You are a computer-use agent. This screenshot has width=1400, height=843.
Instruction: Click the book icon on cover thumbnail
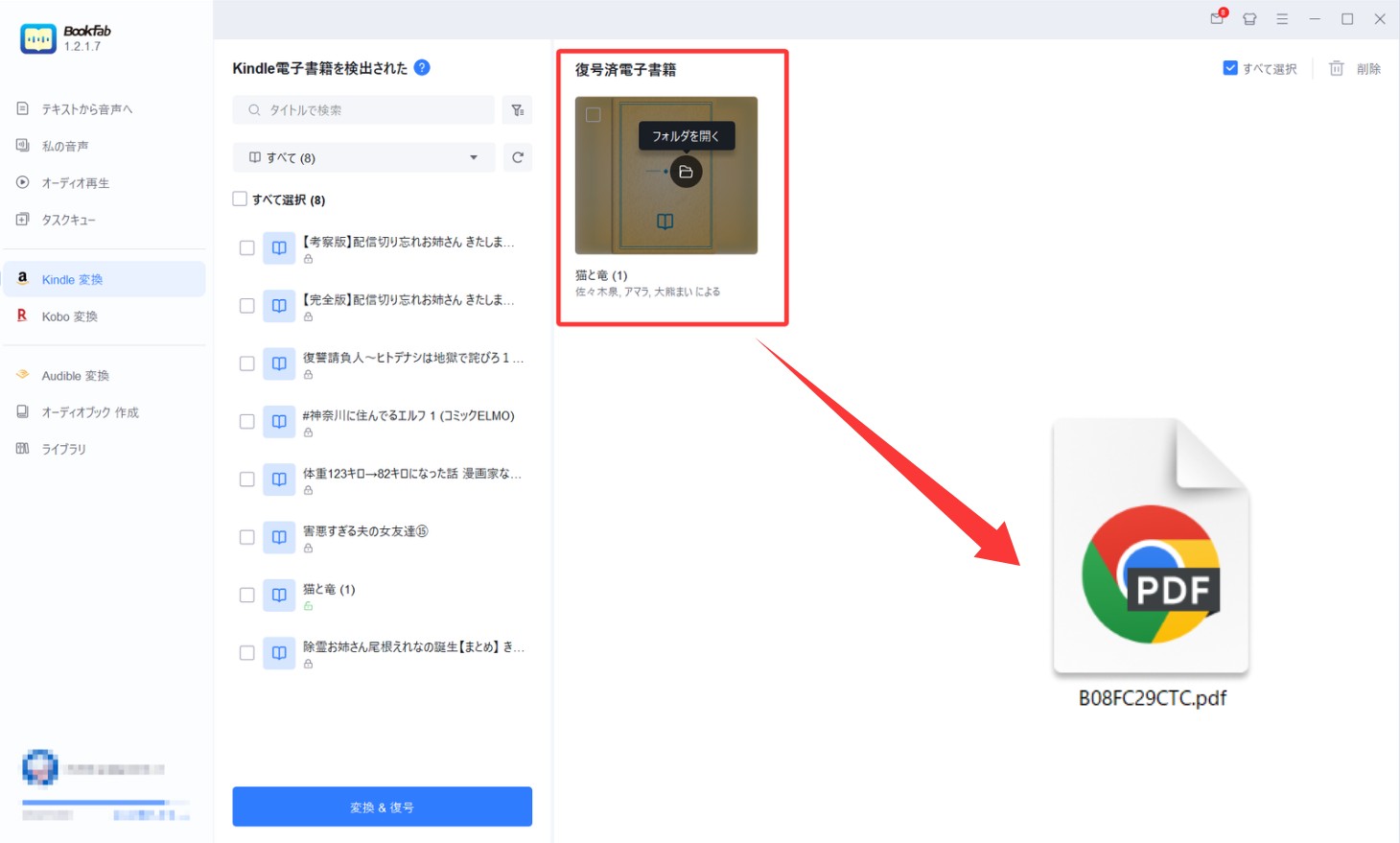tap(665, 222)
